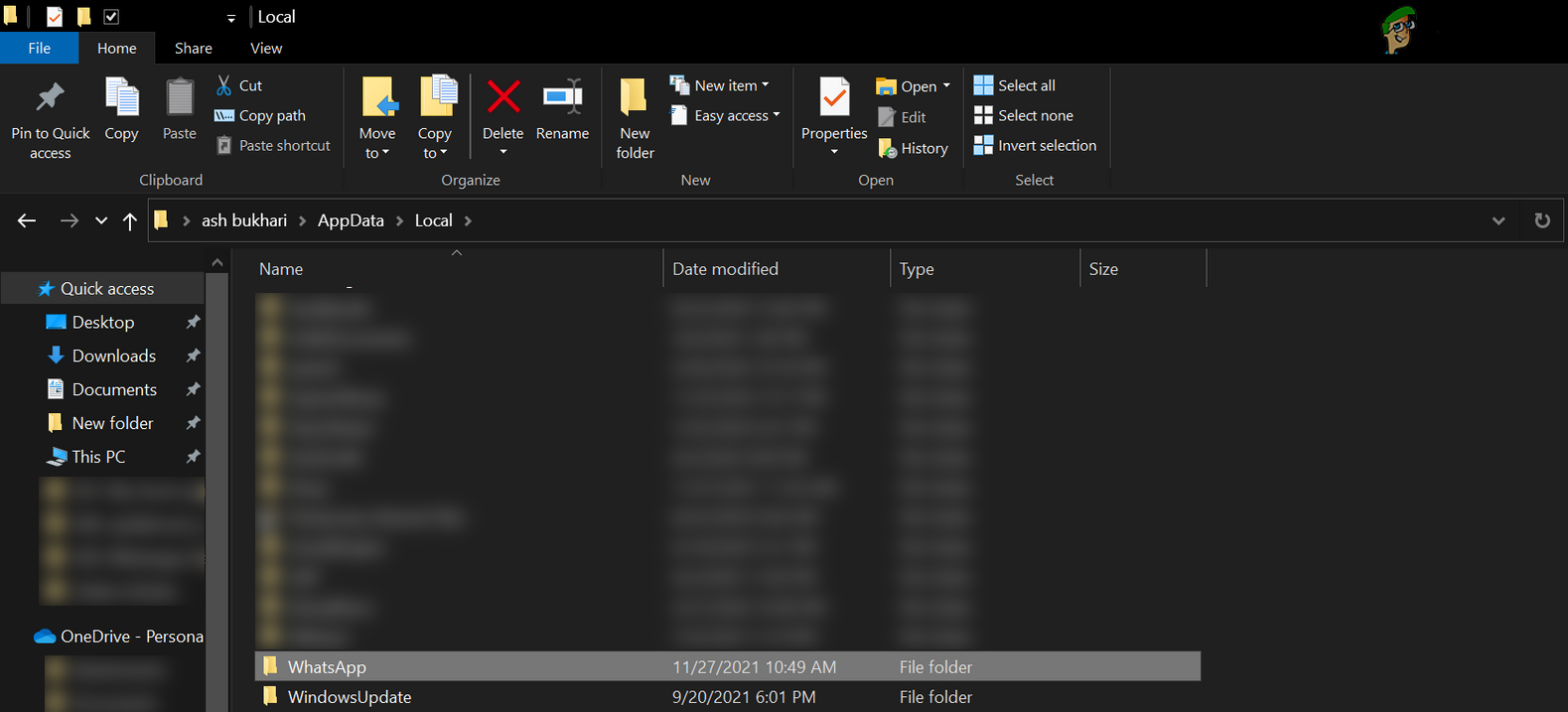This screenshot has width=1568, height=712.
Task: Open the Copy to menu
Action: point(435,117)
